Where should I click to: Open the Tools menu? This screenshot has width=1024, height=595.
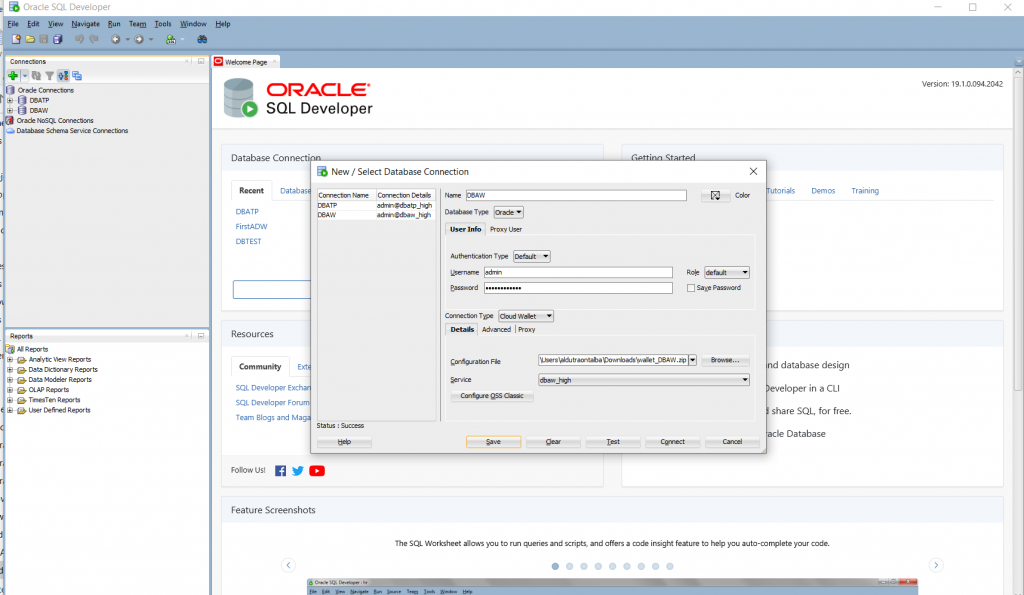[163, 24]
